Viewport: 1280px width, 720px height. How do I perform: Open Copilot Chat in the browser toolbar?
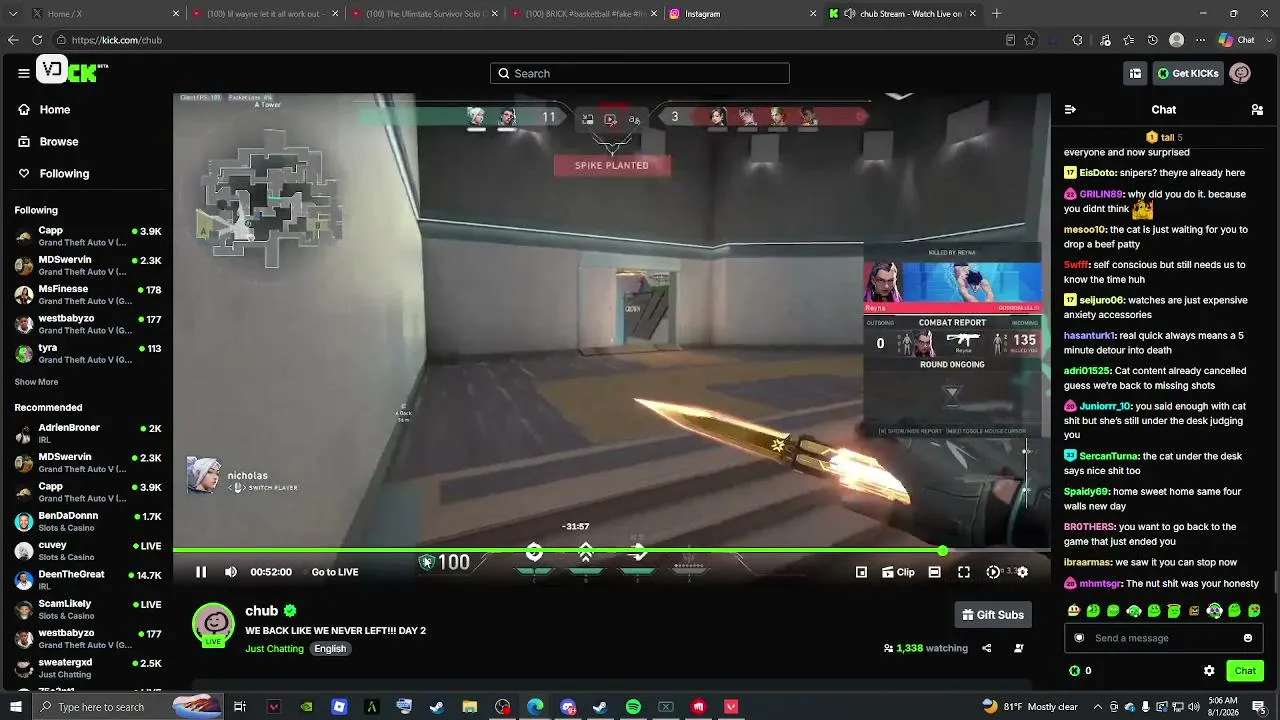(1236, 40)
